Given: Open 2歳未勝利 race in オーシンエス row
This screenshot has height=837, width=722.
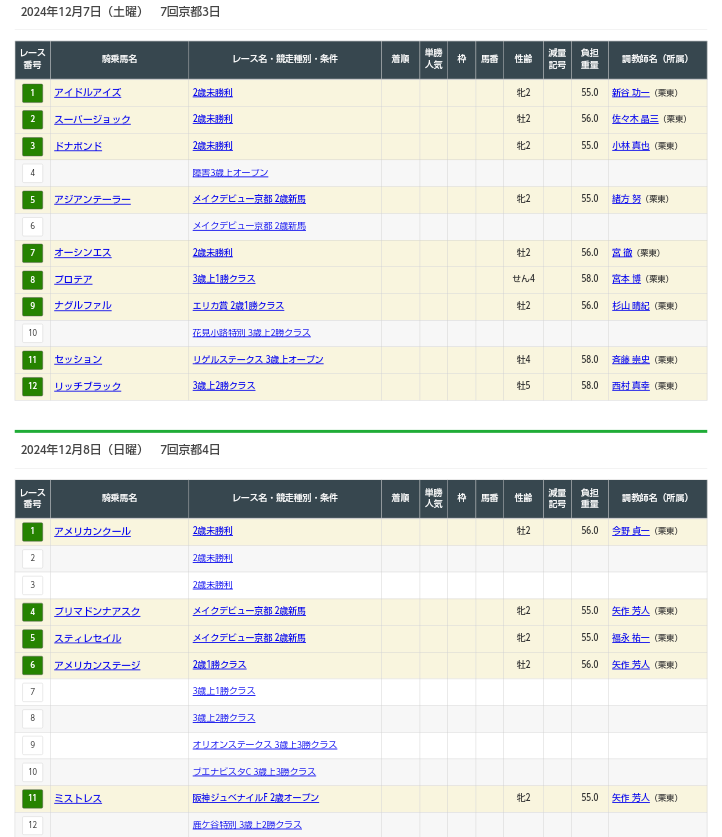Looking at the screenshot, I should click(x=212, y=252).
